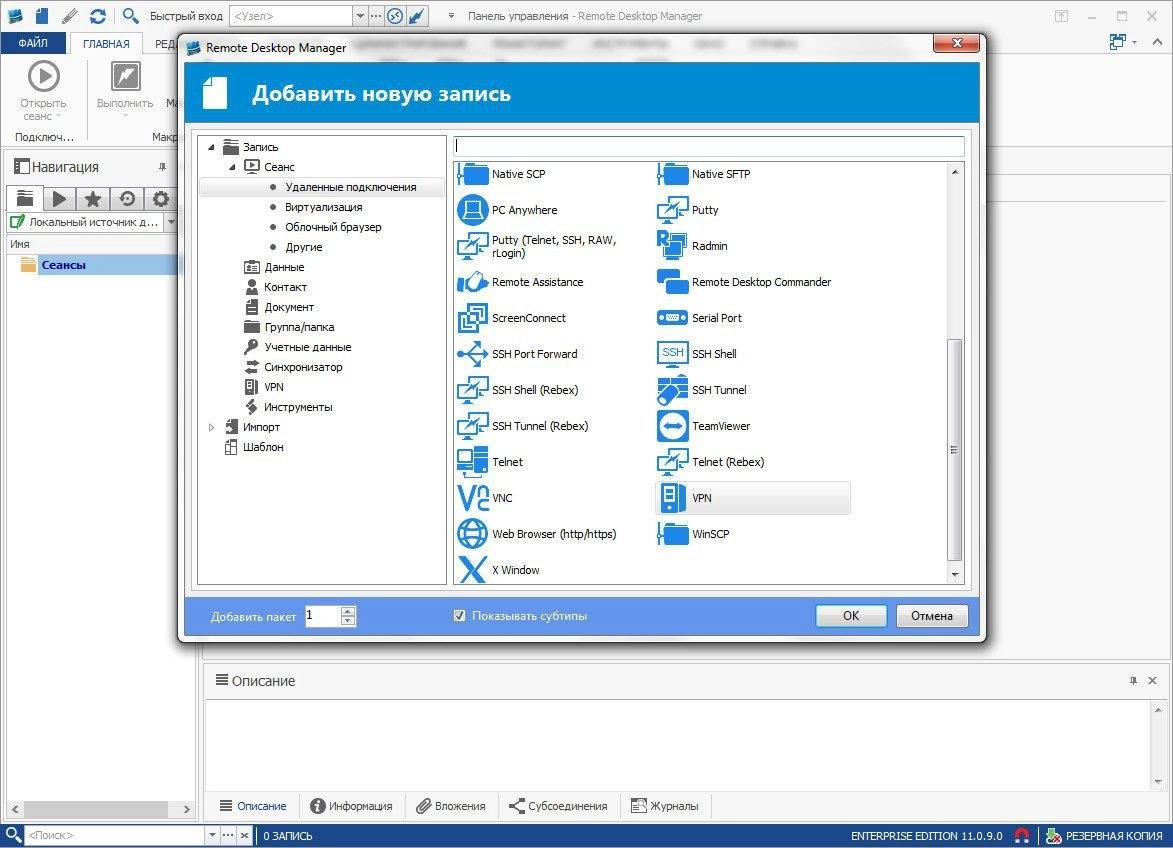
Task: Open the ФАЙЛ menu tab
Action: (x=33, y=43)
